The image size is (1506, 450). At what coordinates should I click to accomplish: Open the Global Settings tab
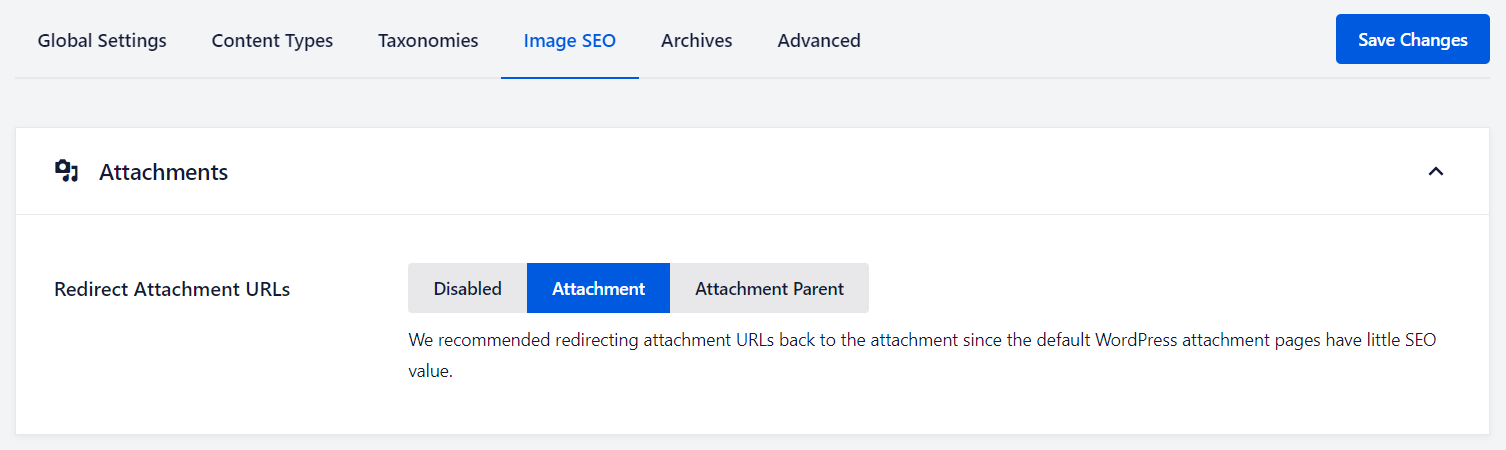click(x=102, y=40)
